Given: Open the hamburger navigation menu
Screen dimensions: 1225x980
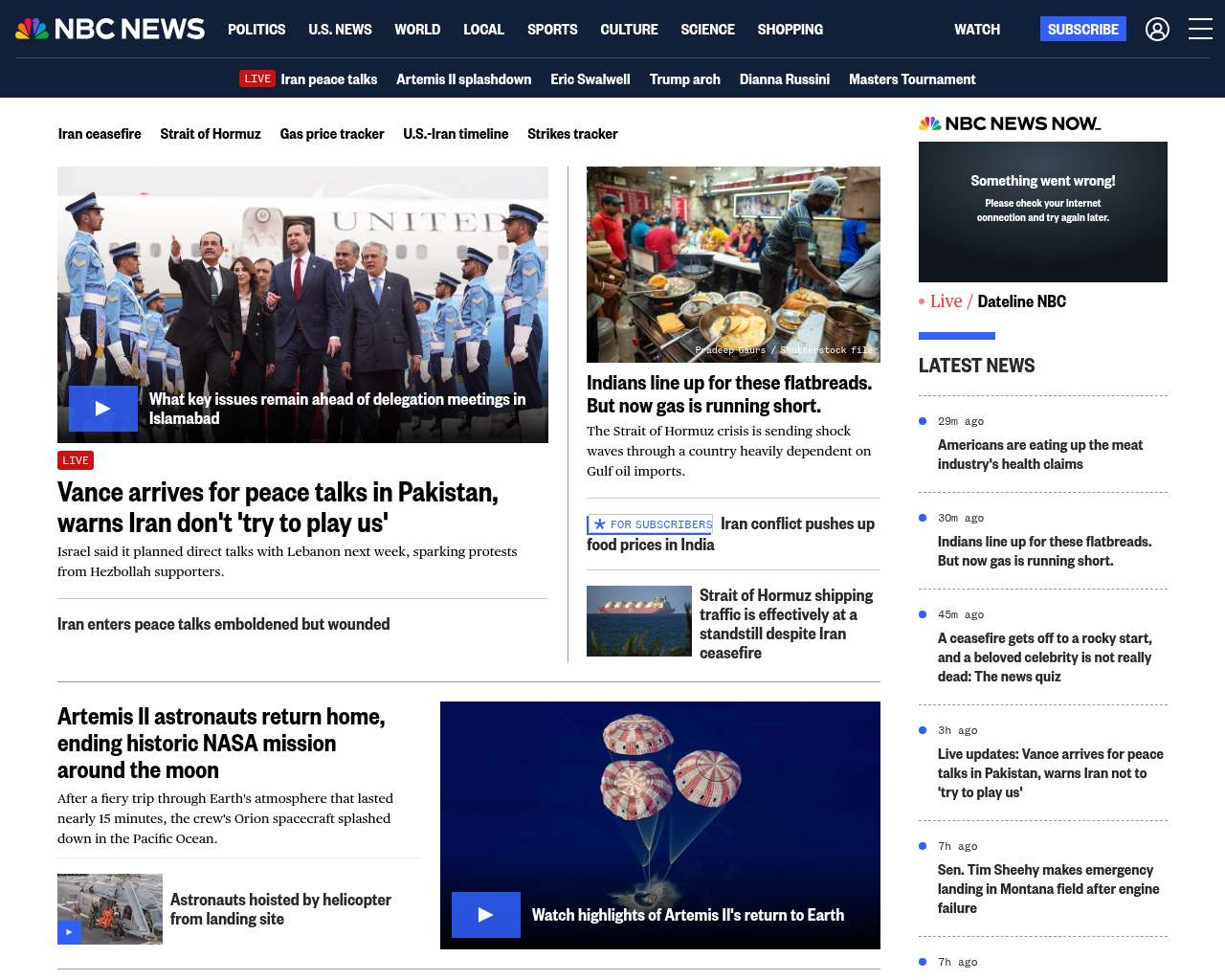Looking at the screenshot, I should 1200,30.
